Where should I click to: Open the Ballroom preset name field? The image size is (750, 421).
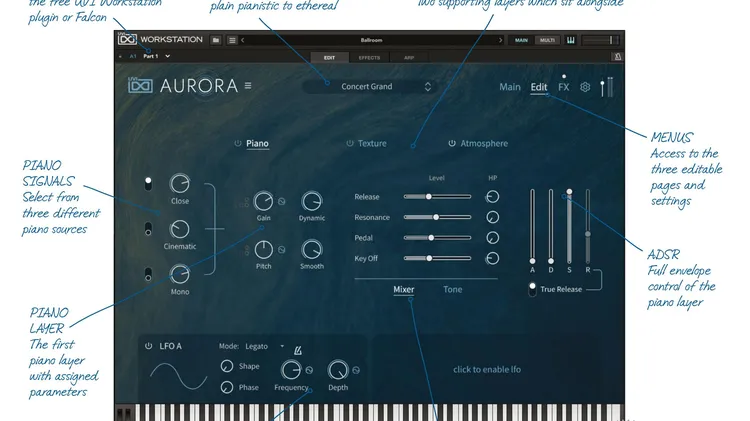tap(372, 40)
